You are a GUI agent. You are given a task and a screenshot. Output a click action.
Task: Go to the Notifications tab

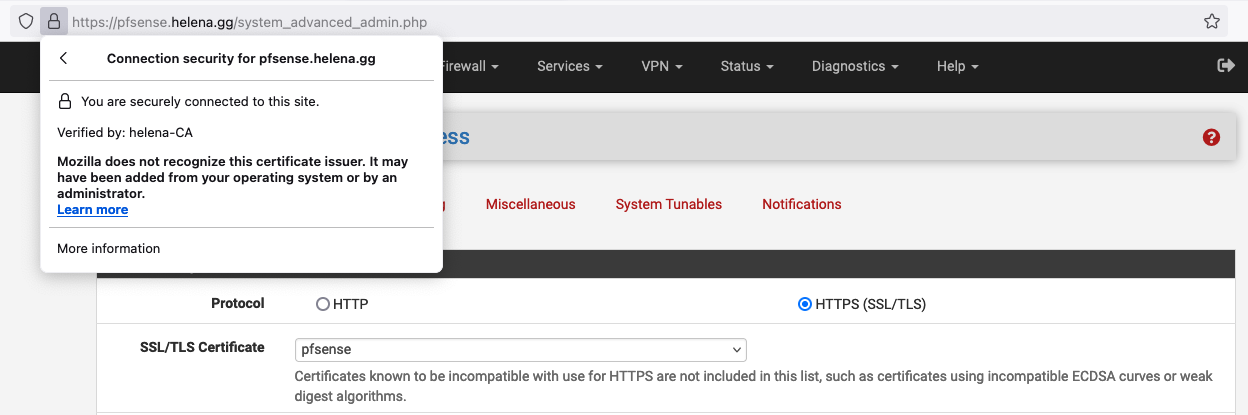(x=801, y=204)
